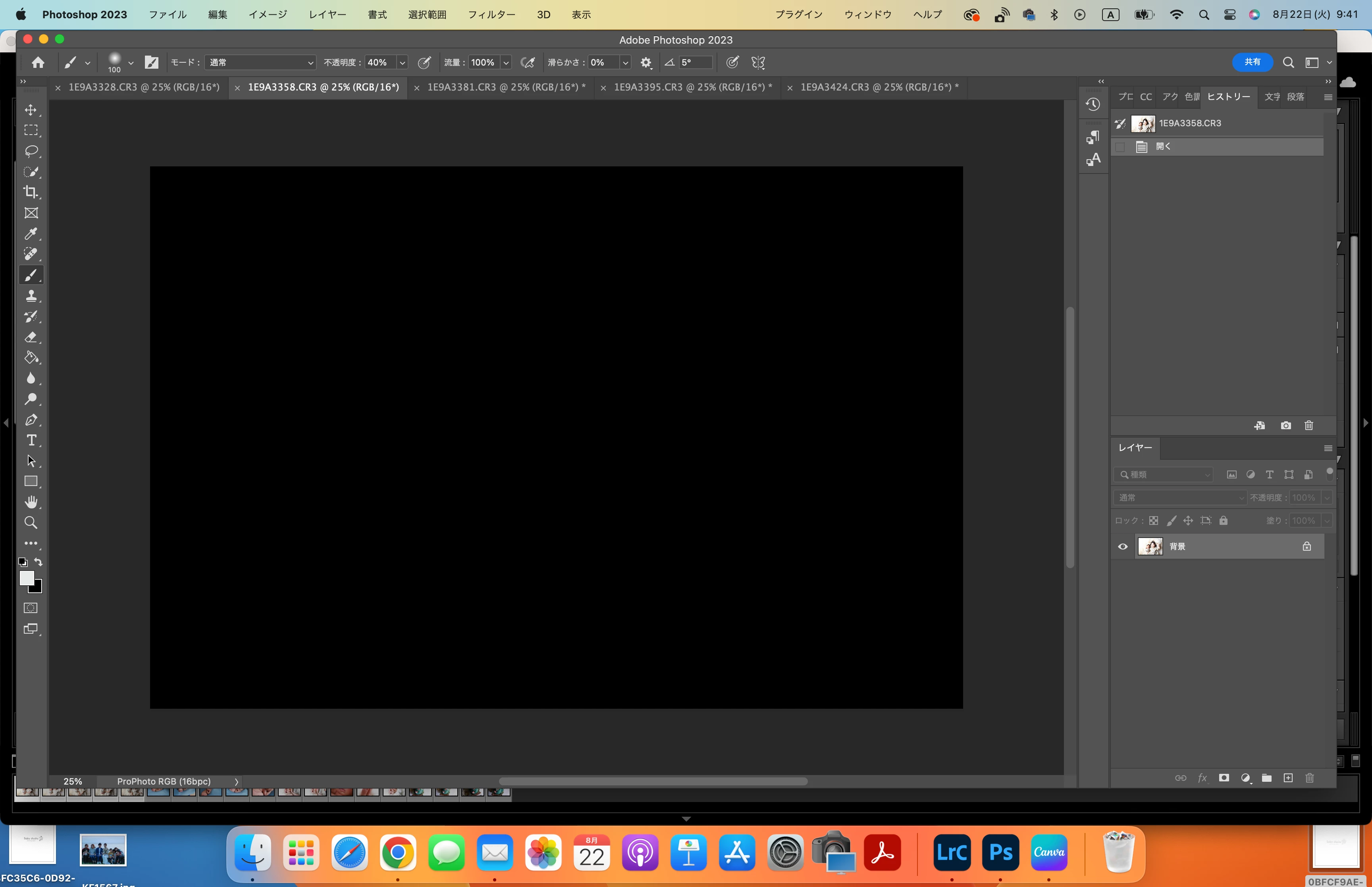The height and width of the screenshot is (887, 1372).
Task: Hide the 背景 layer visibility
Action: pyautogui.click(x=1122, y=546)
